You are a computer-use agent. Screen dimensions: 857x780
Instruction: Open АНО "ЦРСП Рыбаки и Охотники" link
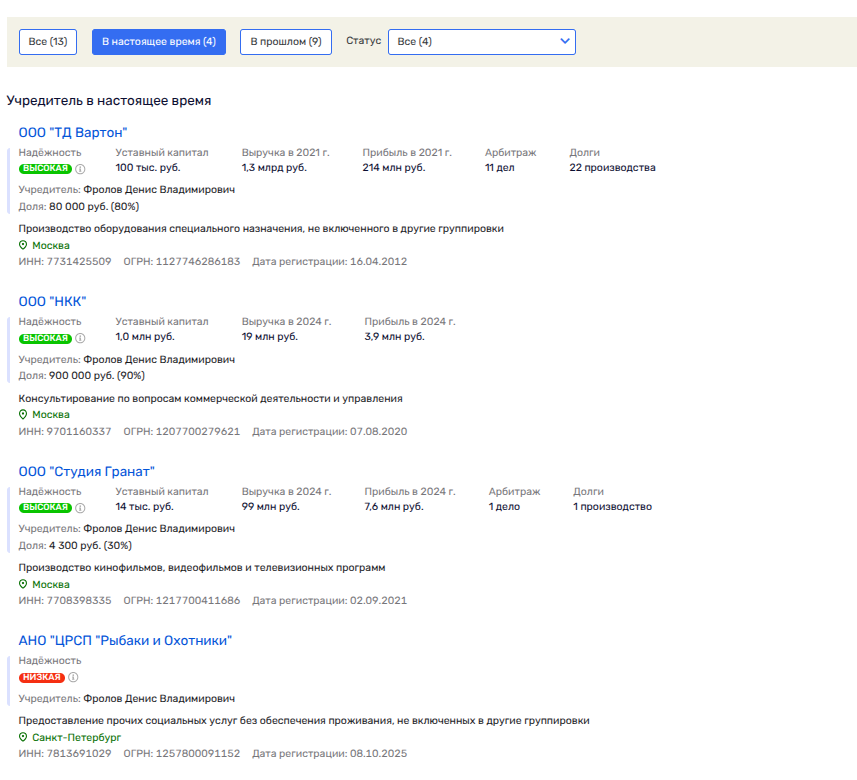[125, 640]
